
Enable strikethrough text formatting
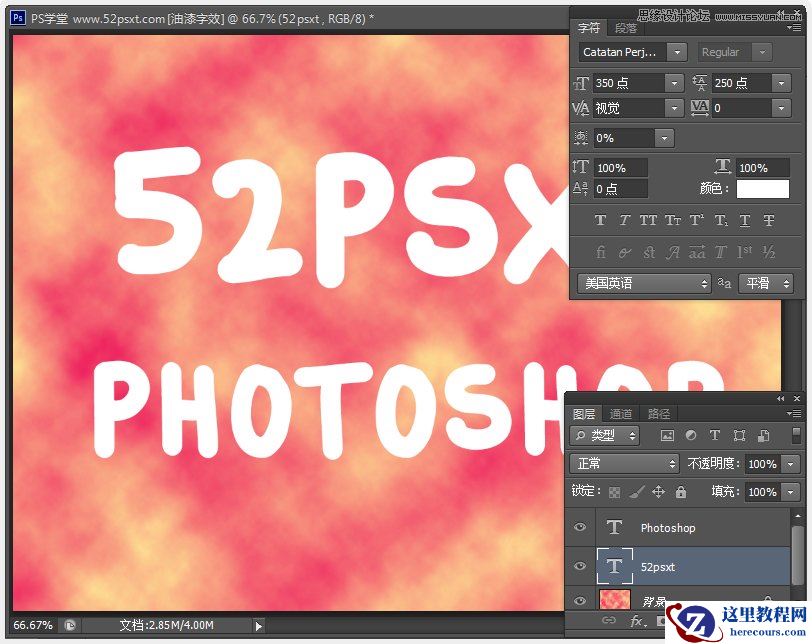(x=767, y=220)
